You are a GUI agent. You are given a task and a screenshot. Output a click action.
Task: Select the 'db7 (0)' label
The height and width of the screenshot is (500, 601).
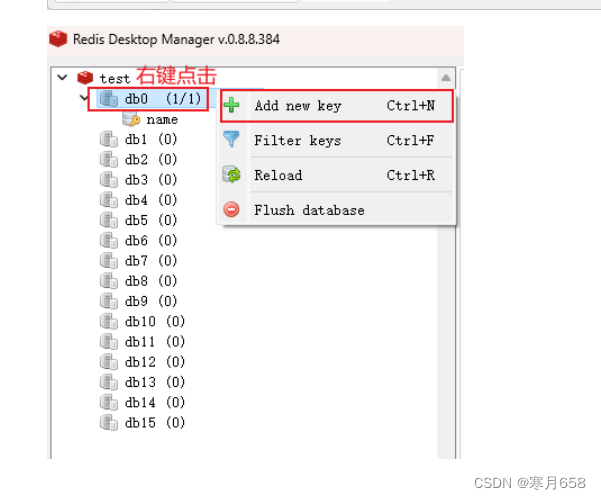151,261
